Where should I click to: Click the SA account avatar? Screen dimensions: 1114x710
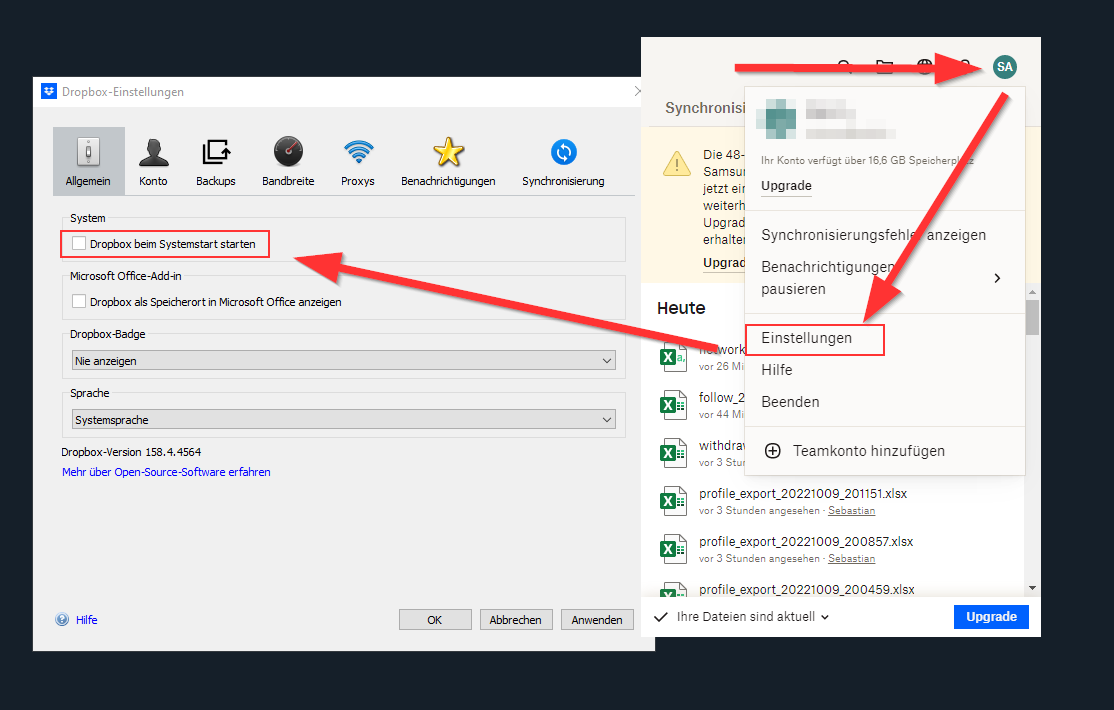click(x=1004, y=67)
